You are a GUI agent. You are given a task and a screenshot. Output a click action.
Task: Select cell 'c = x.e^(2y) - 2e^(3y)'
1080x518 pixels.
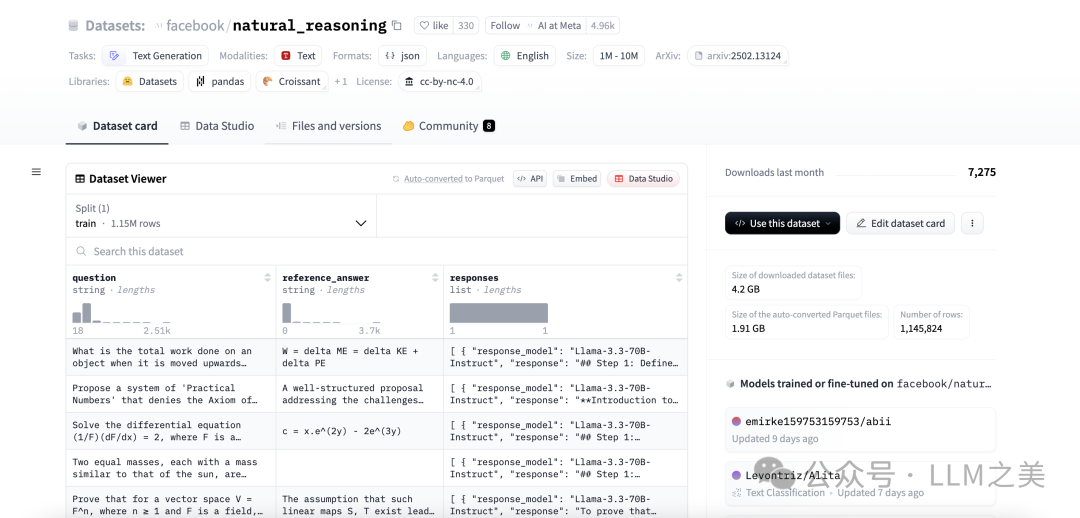tap(360, 431)
